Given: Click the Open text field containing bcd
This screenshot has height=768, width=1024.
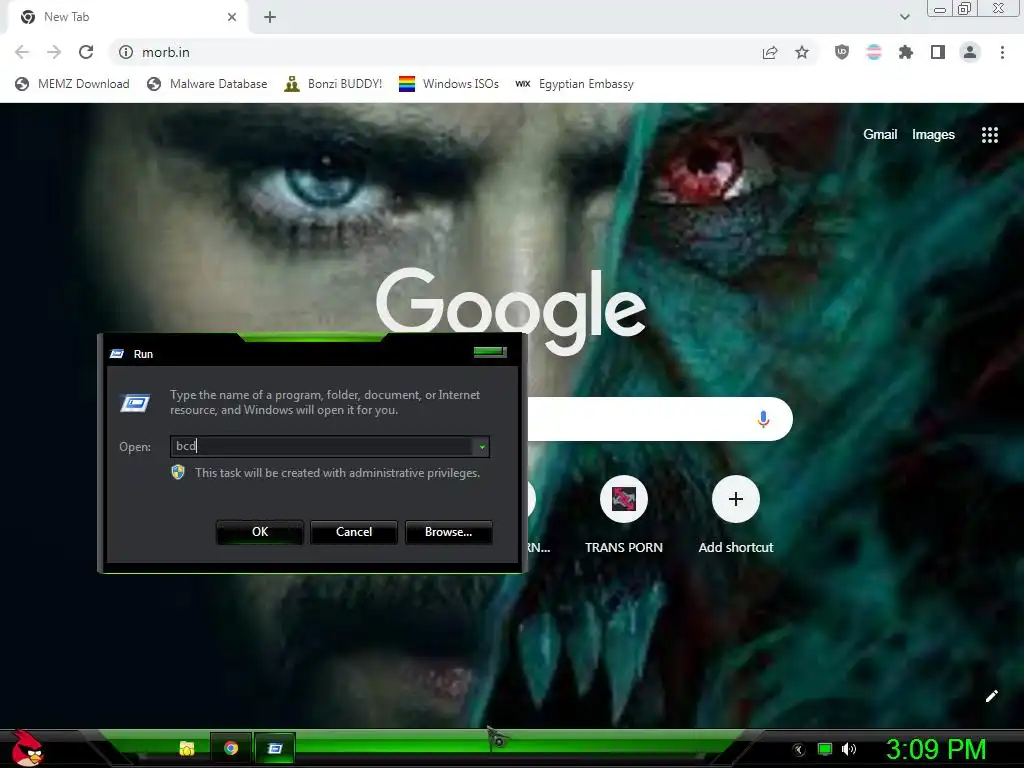Looking at the screenshot, I should [x=323, y=446].
